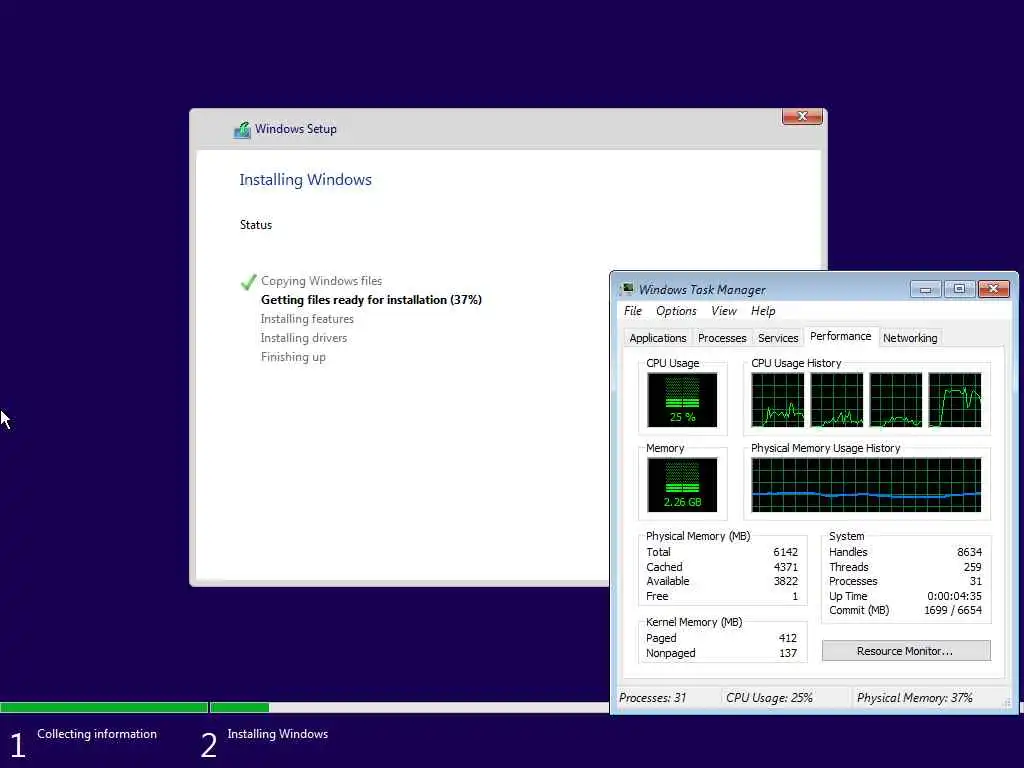Click the second CPU Usage History graph
Screen dimensions: 1024x768
coord(837,400)
